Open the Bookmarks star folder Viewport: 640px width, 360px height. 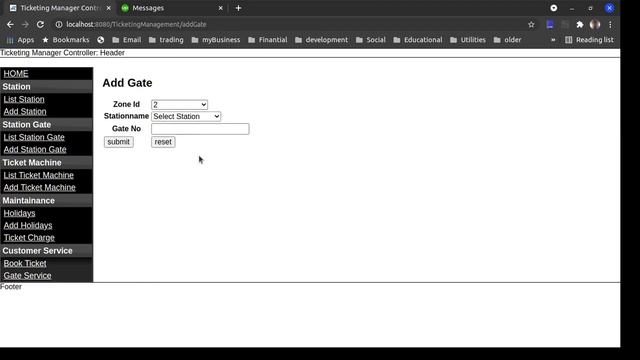66,40
